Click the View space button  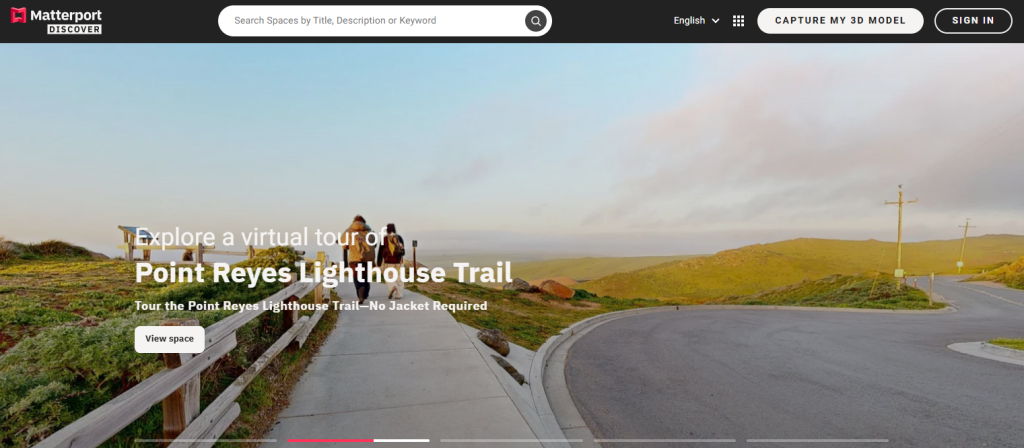(x=170, y=339)
